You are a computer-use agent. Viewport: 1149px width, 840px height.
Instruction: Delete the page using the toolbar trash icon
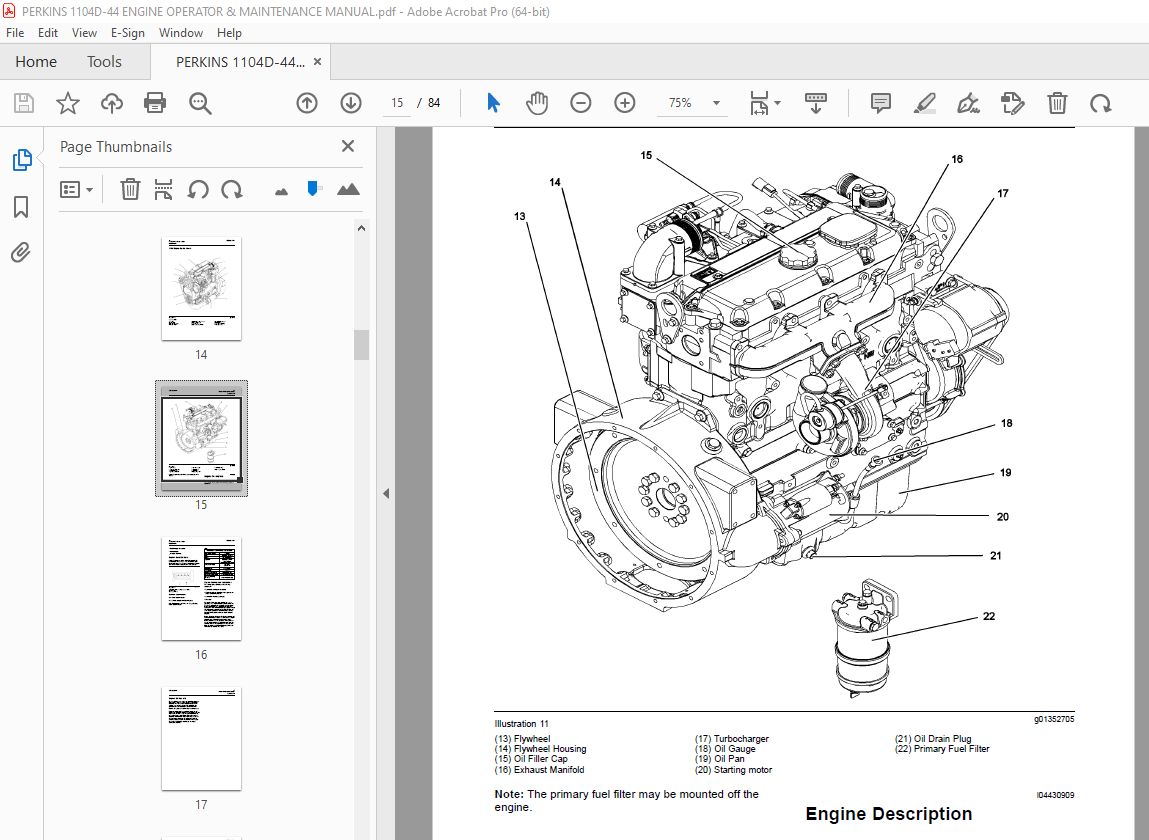(x=1057, y=103)
